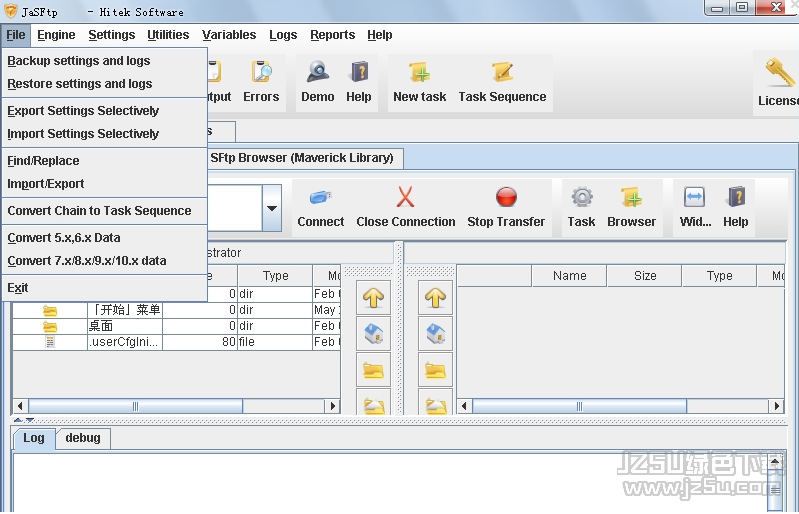Click left pane scroll-right arrow

[332, 406]
